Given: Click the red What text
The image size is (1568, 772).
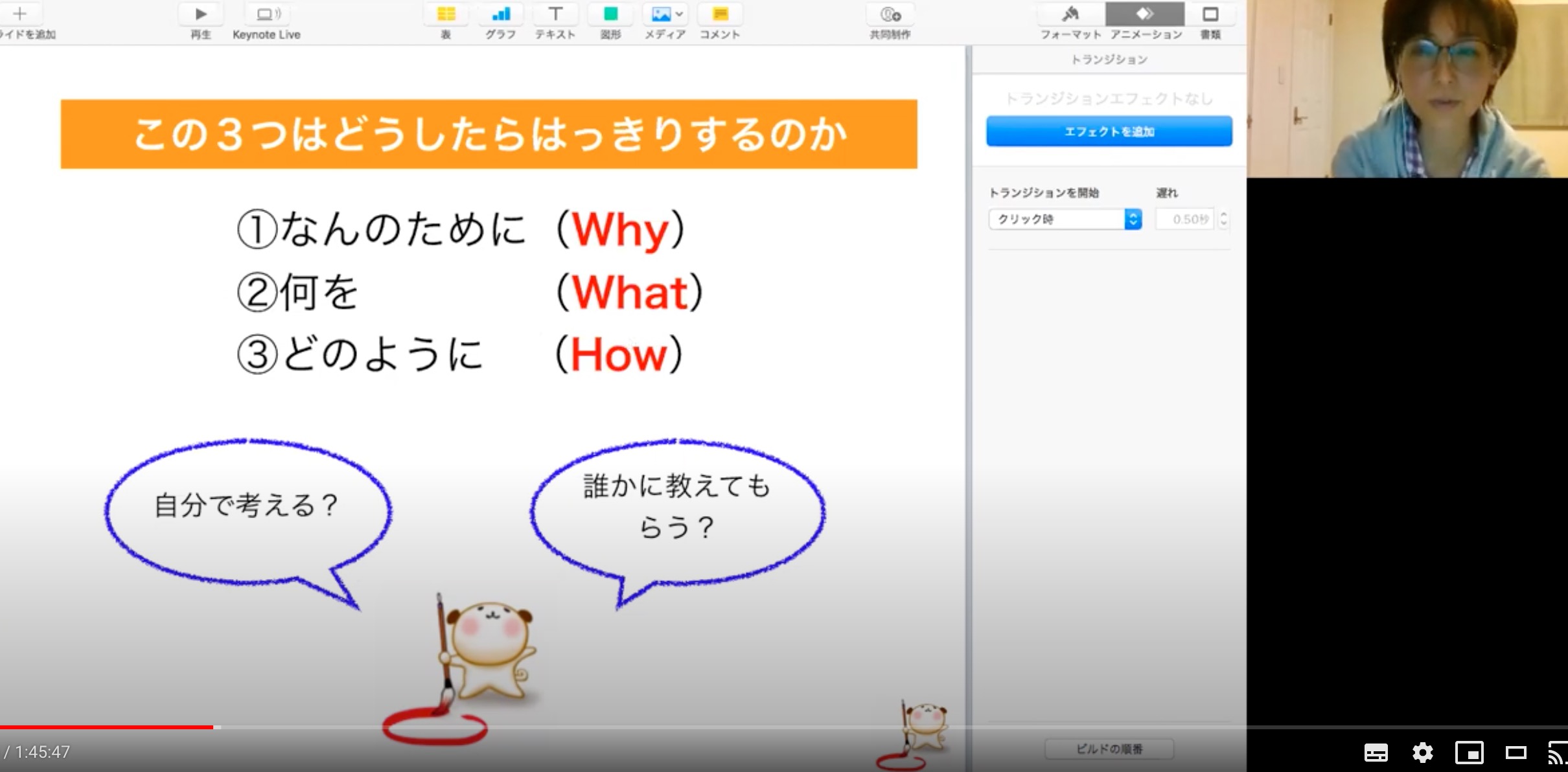Looking at the screenshot, I should pyautogui.click(x=630, y=292).
